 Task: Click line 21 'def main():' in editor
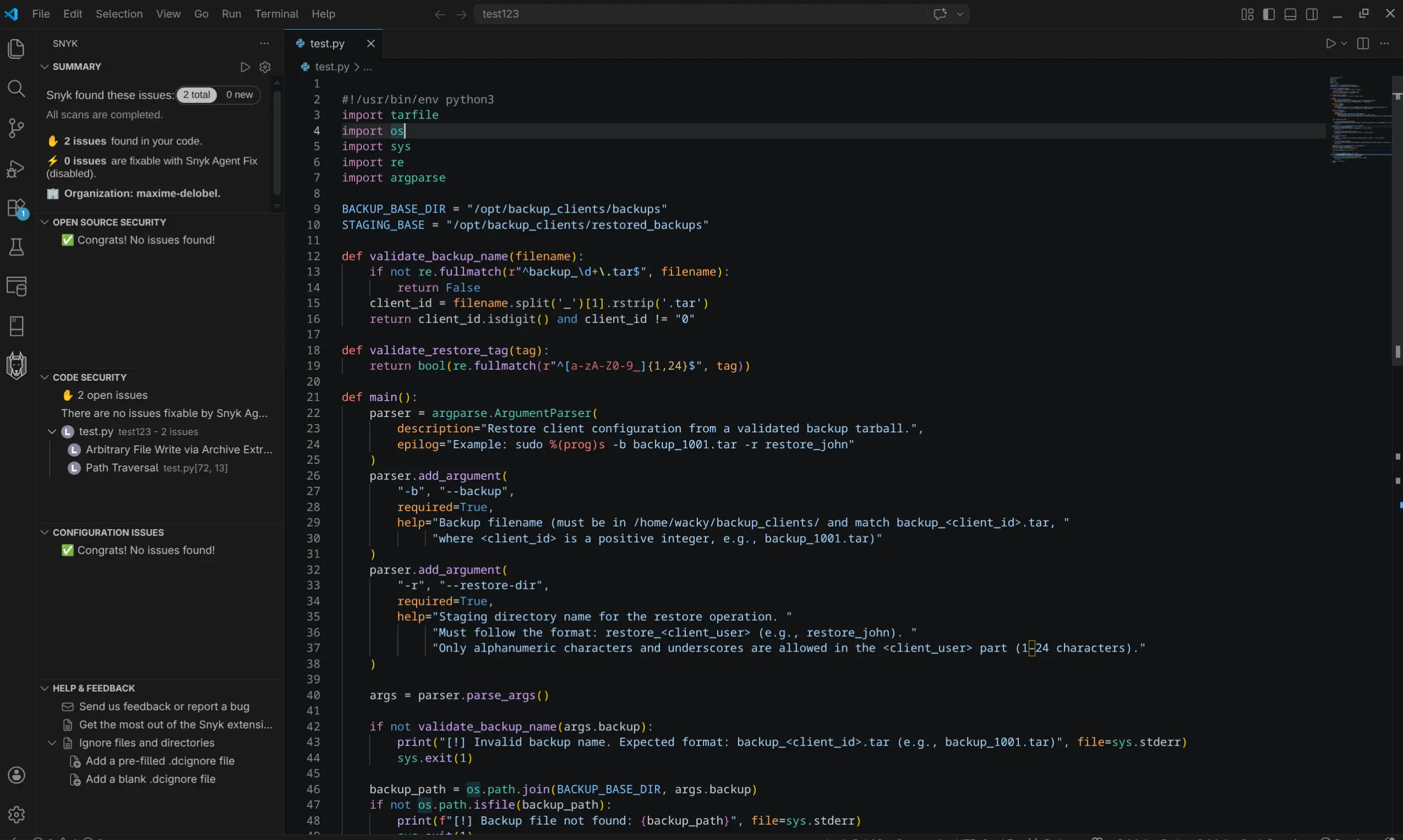tap(379, 397)
